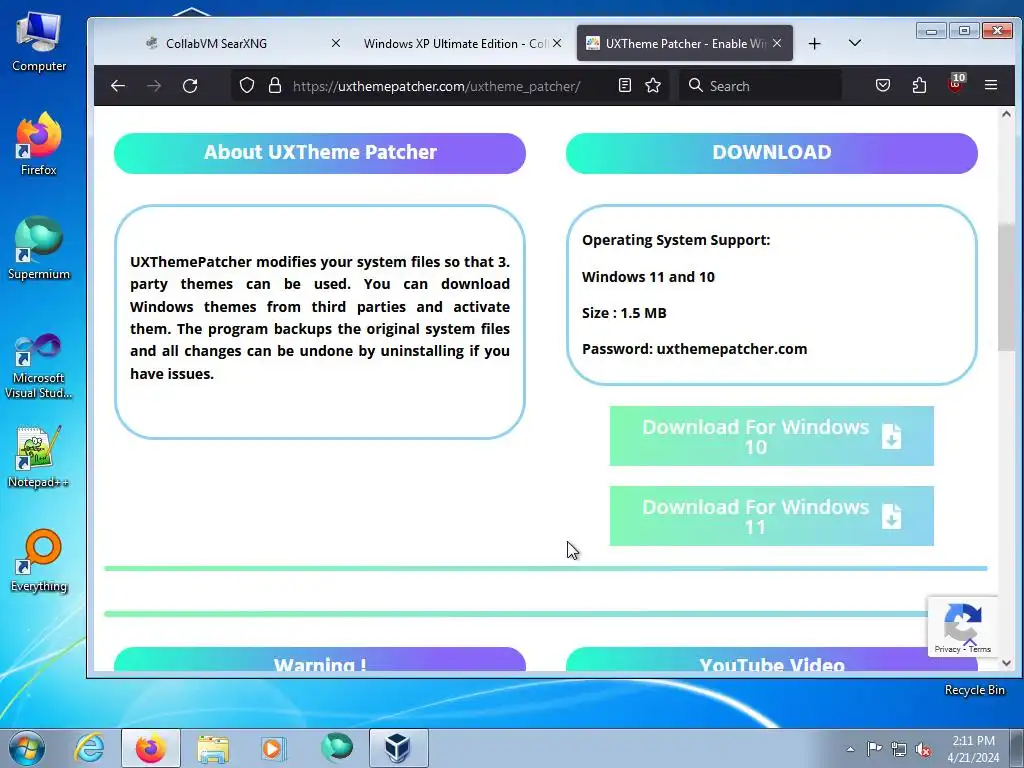Open uBlock Origin extension with badge 10
This screenshot has height=768, width=1024.
coord(956,84)
